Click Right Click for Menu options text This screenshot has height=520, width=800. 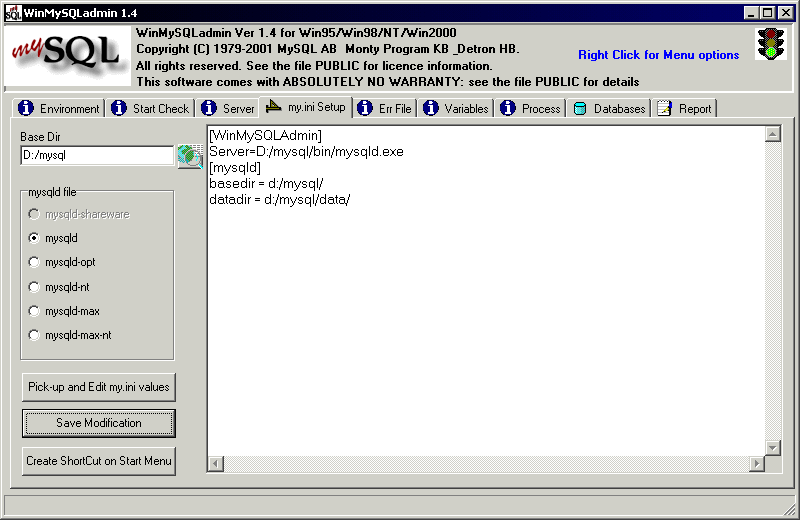click(658, 55)
